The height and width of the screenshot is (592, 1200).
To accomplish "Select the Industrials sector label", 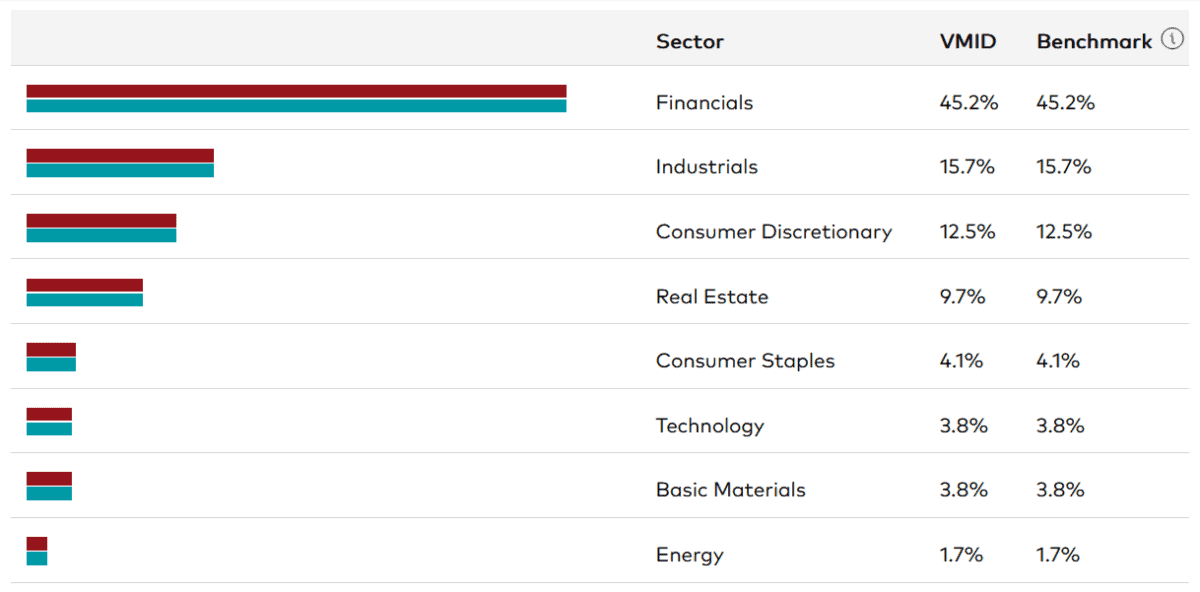I will point(707,167).
